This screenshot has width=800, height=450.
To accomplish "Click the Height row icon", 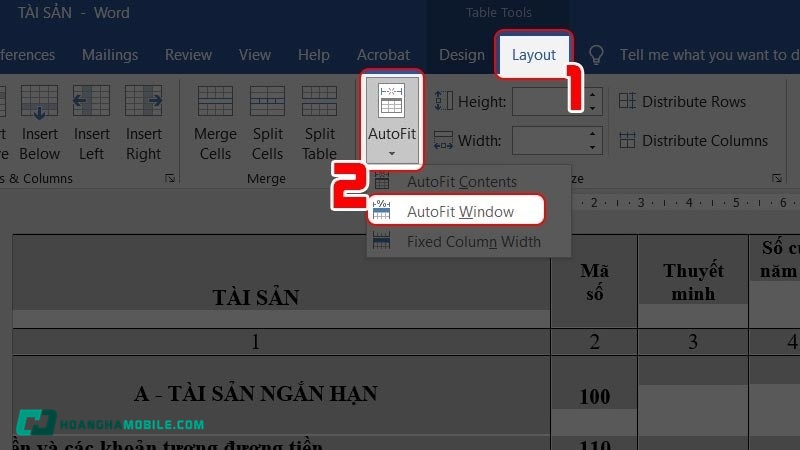I will tap(443, 101).
